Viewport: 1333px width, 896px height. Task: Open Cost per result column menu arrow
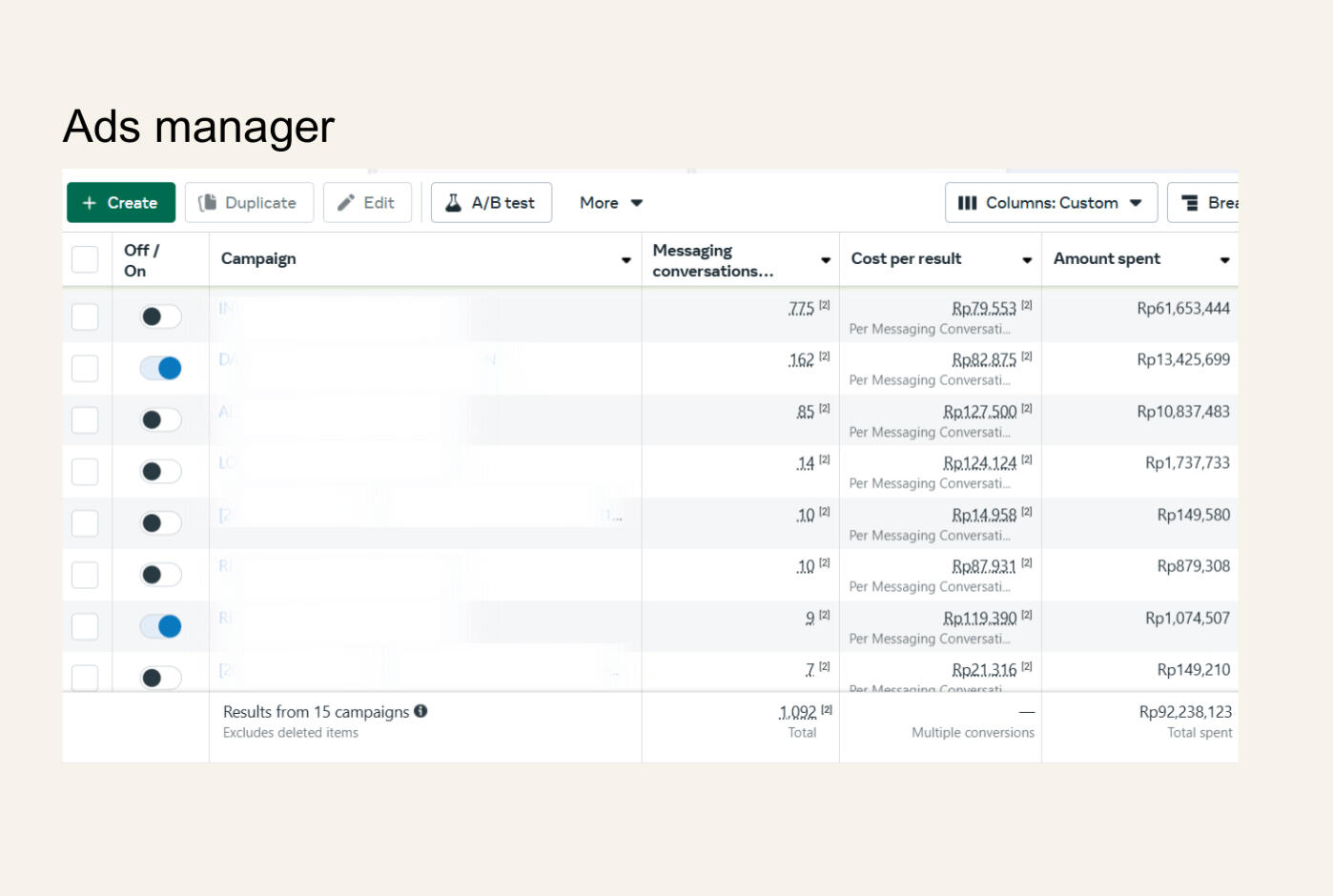click(x=1027, y=260)
